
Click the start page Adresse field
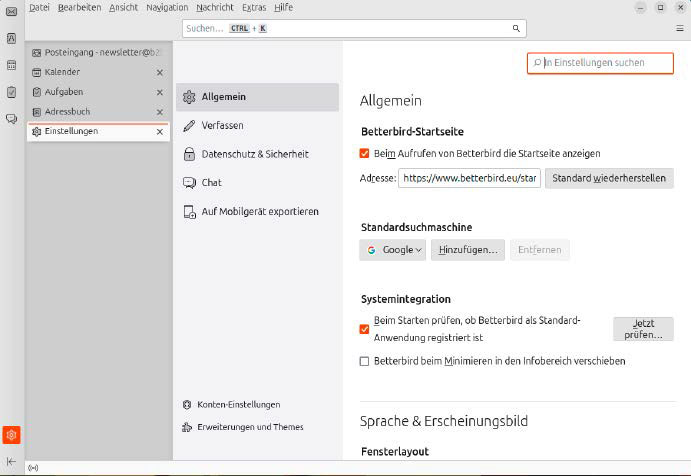pyautogui.click(x=469, y=178)
